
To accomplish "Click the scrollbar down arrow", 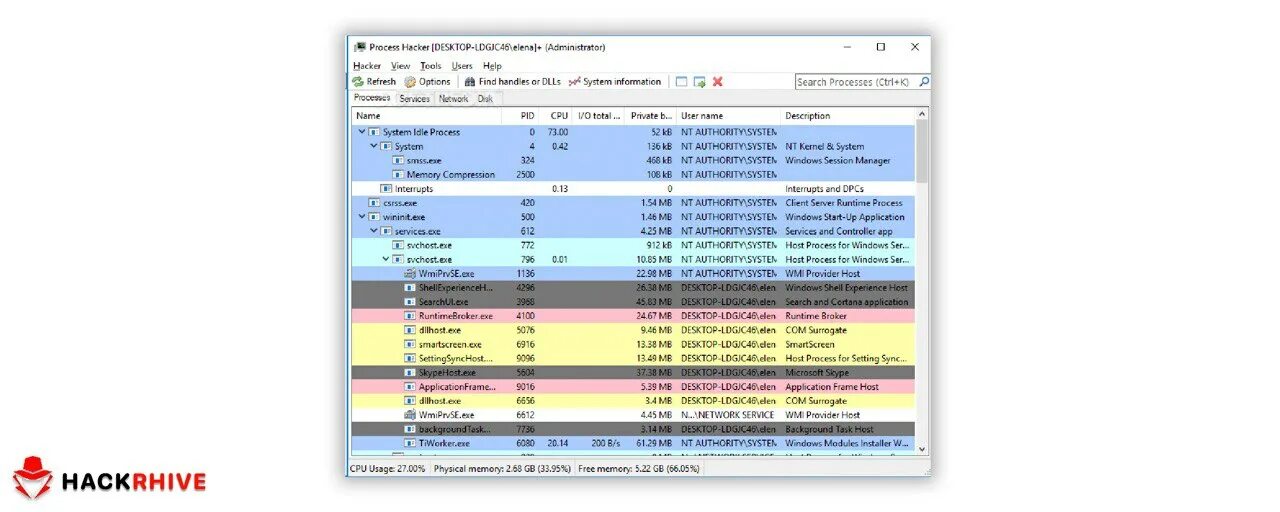I will pos(922,449).
